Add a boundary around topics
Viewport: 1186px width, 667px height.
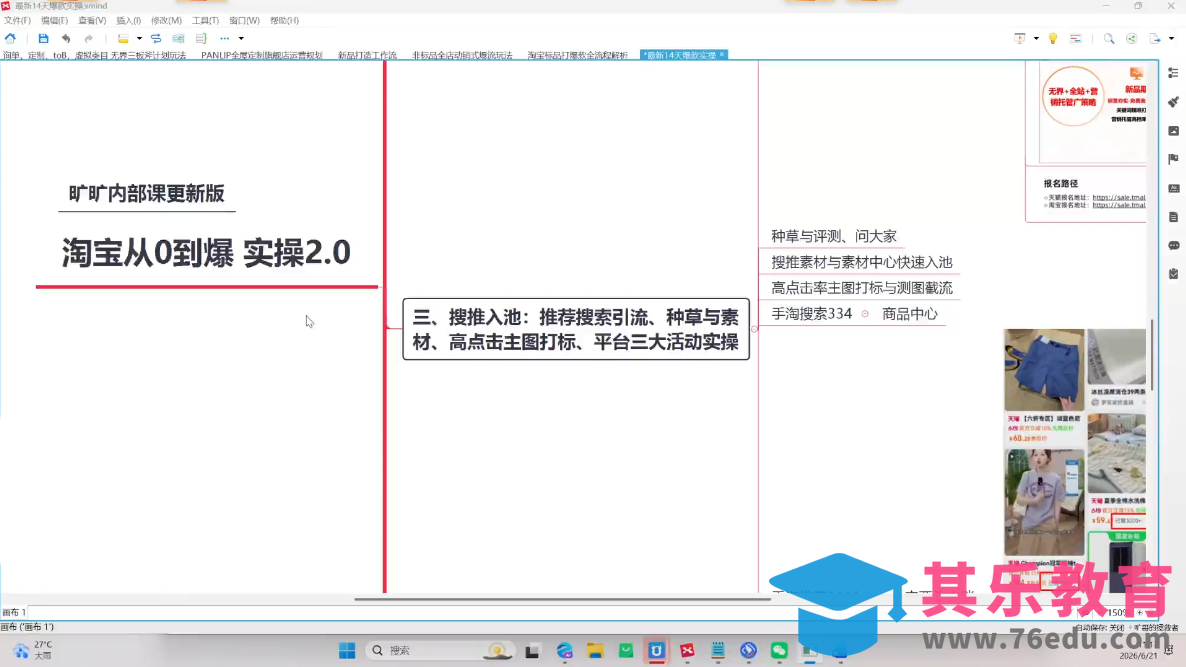coord(179,38)
